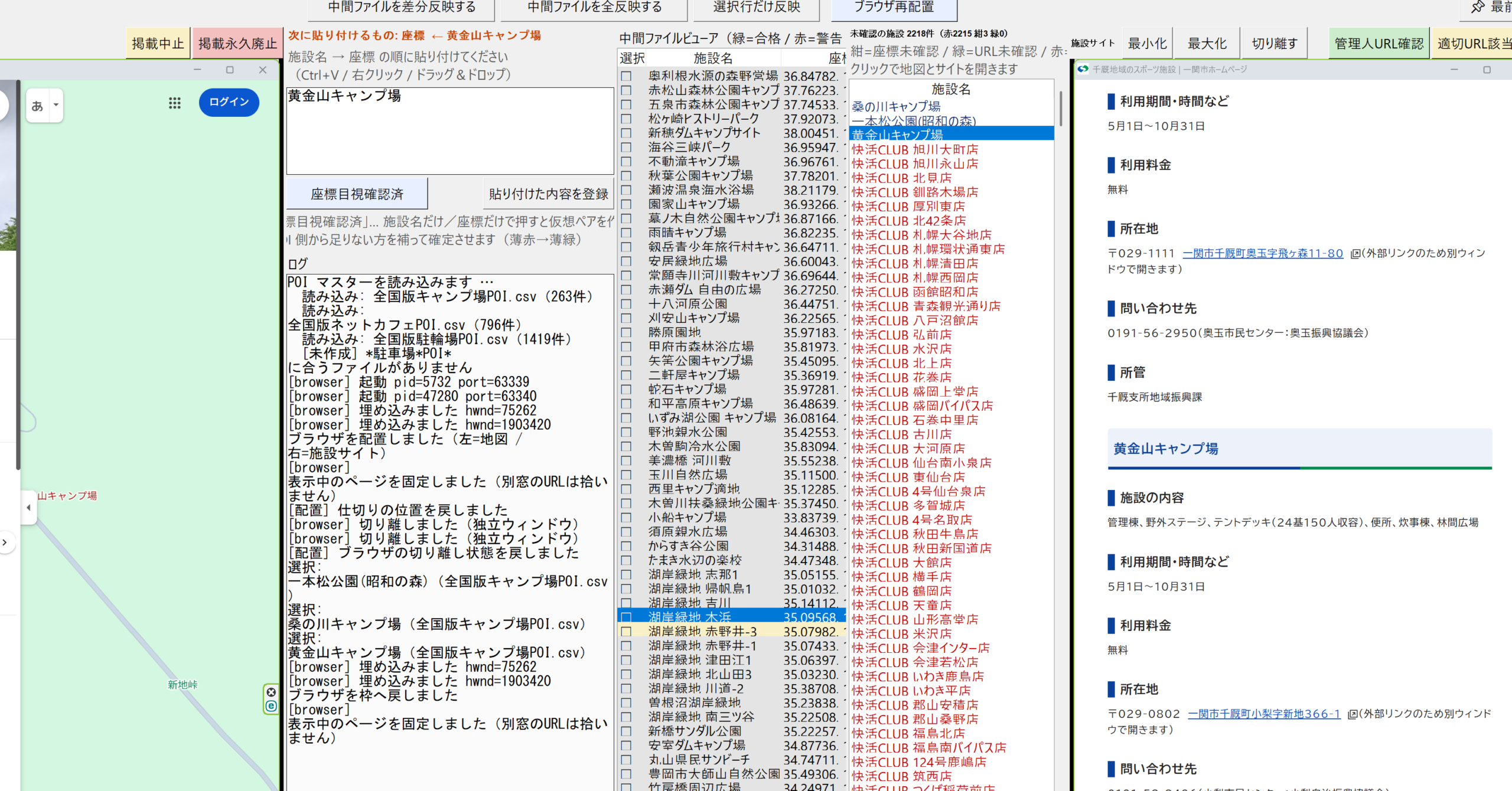This screenshot has height=791, width=1512.
Task: Click ログイン button in map window
Action: pyautogui.click(x=229, y=102)
